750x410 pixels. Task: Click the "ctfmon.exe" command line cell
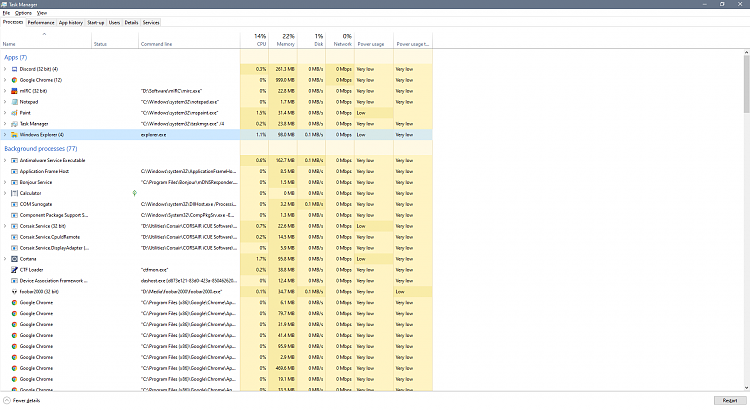(189, 270)
